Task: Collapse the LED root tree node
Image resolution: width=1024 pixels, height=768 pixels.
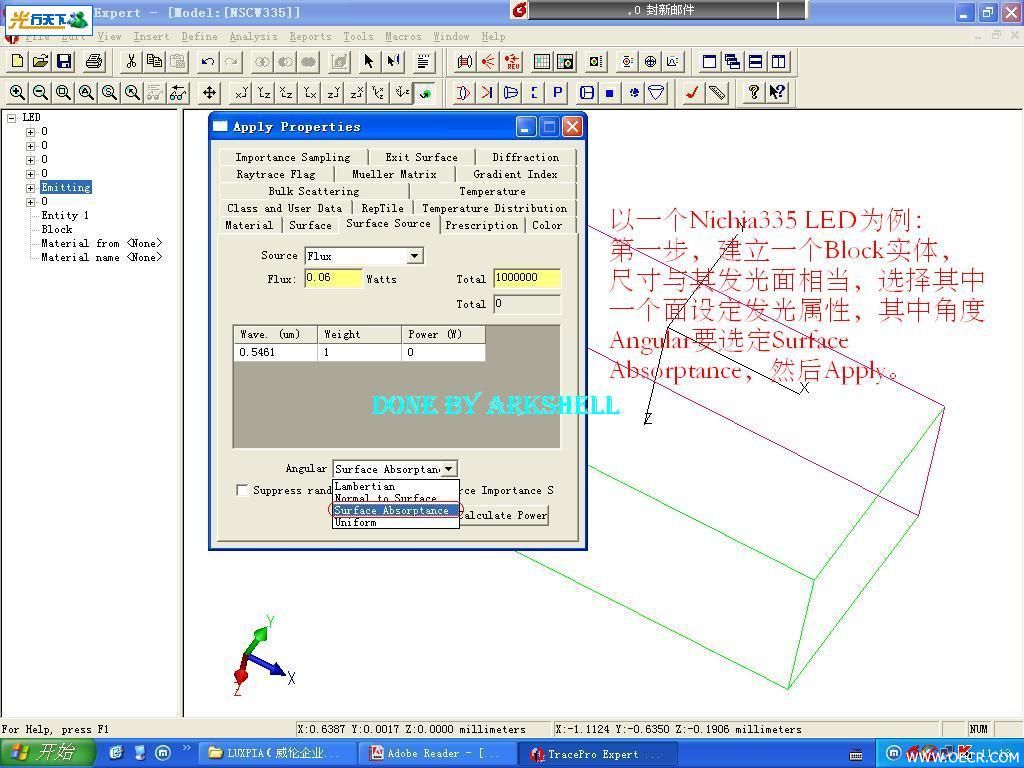Action: [x=12, y=118]
